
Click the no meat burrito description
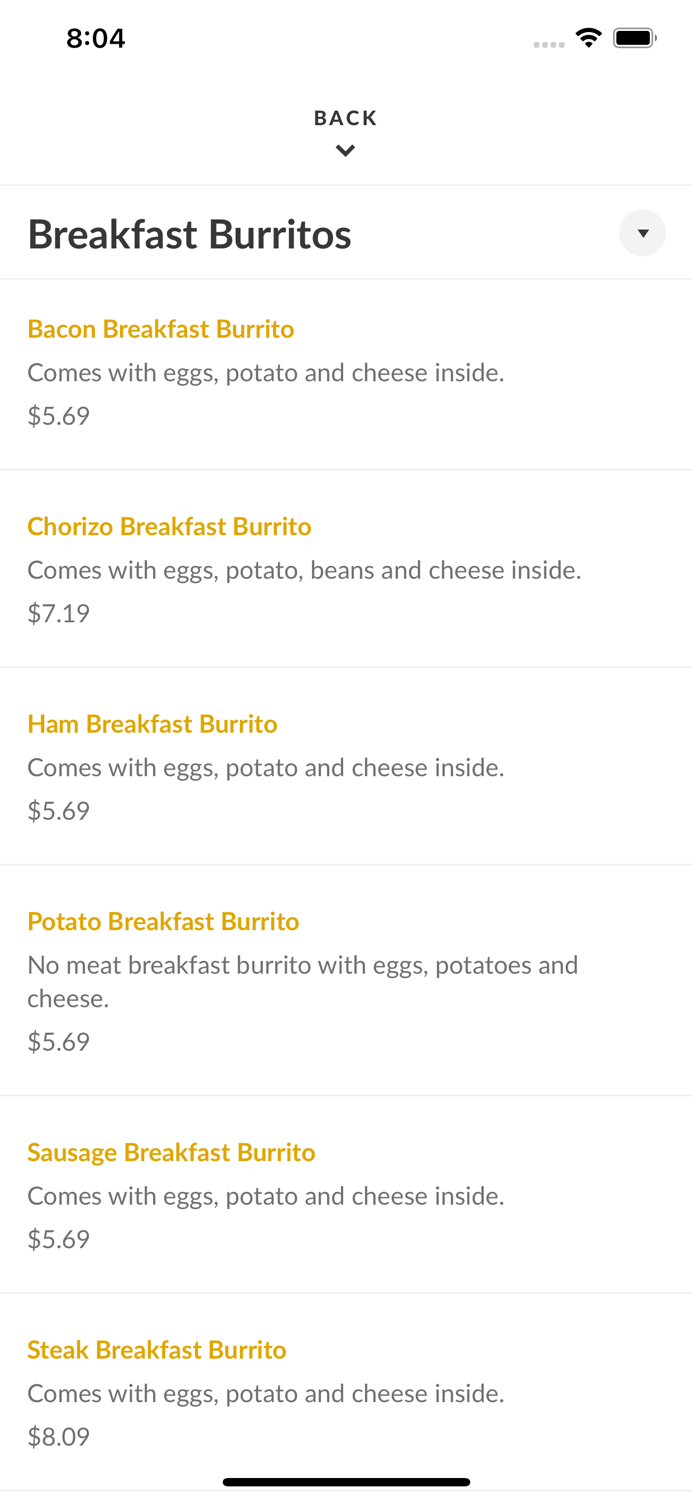[x=302, y=981]
